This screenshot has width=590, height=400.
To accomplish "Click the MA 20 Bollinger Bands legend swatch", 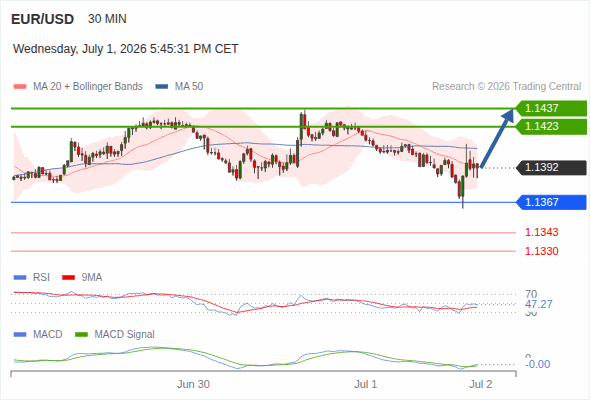I will click(x=20, y=87).
